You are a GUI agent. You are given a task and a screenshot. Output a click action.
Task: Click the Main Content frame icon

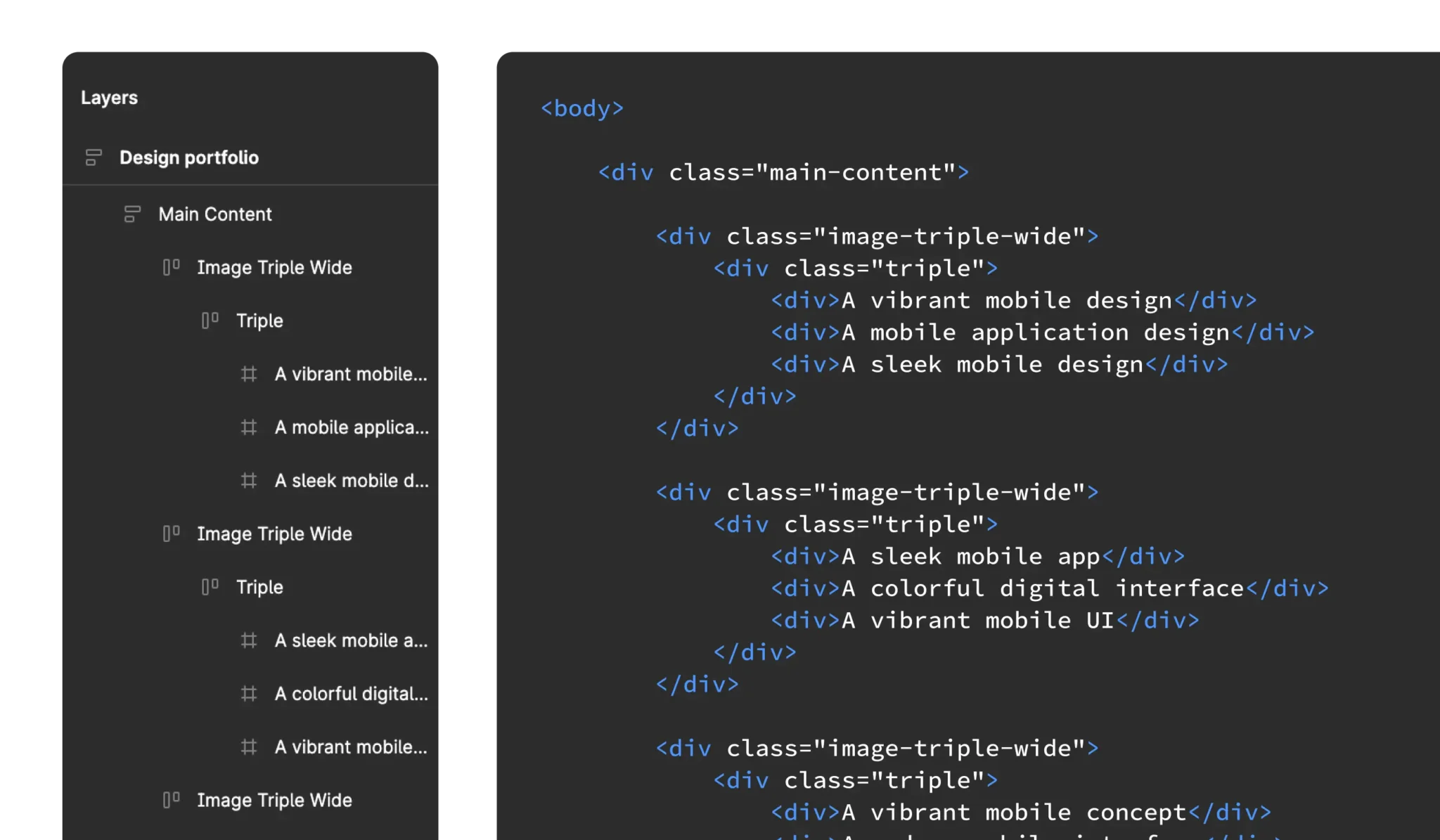[131, 213]
